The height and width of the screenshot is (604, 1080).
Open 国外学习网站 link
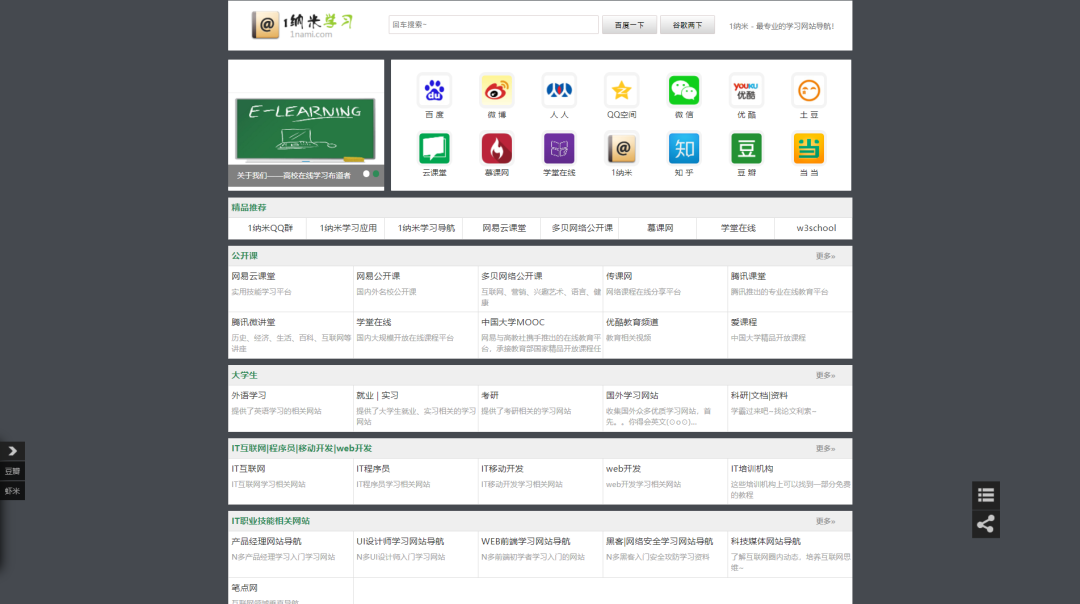[x=632, y=395]
